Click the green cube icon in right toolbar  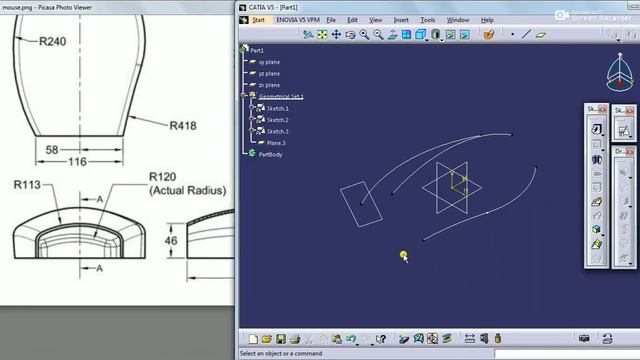click(596, 229)
